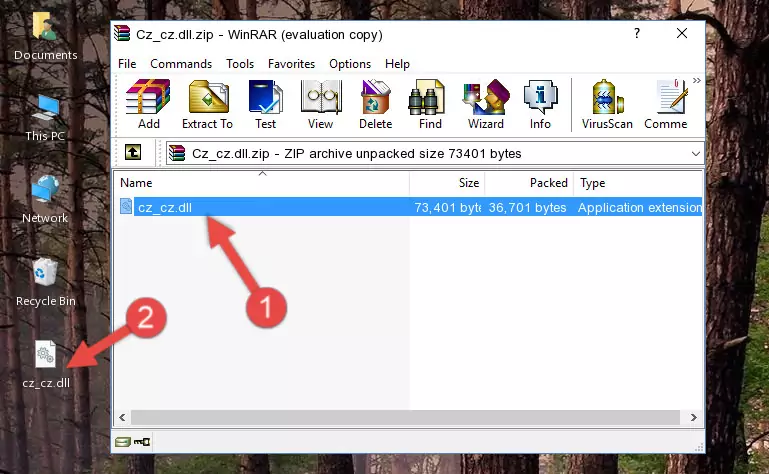Open the Commands menu
This screenshot has width=769, height=474.
coord(181,64)
